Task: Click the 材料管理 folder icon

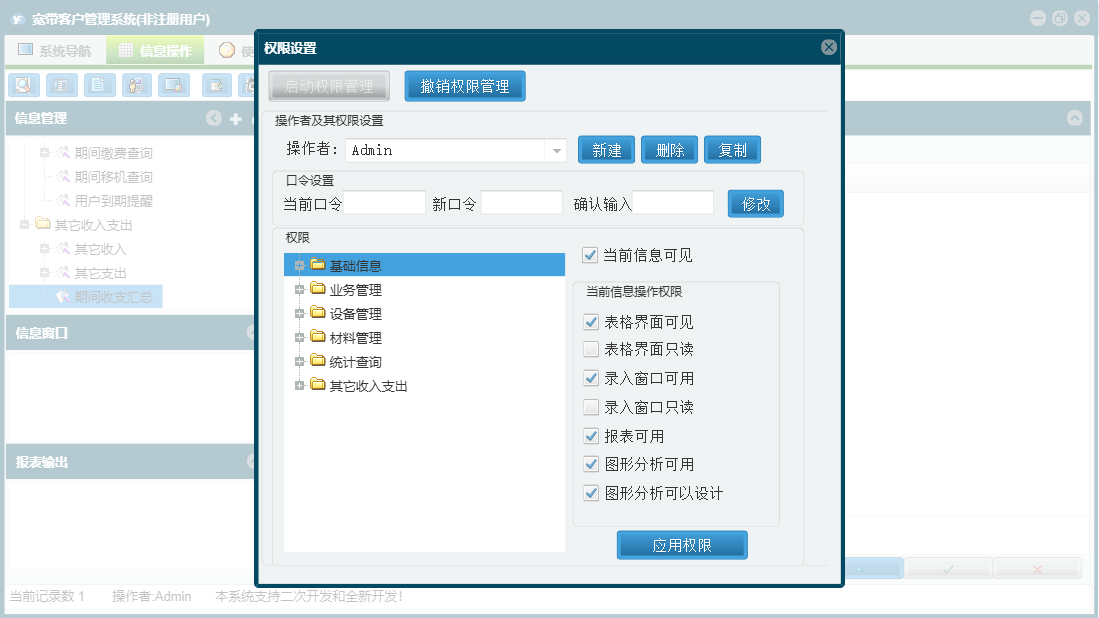Action: 318,337
